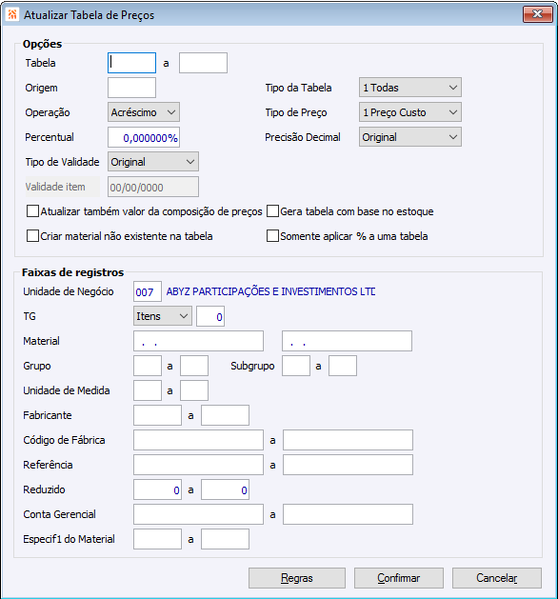Click the first Fabricante field
This screenshot has width=558, height=599.
[157, 415]
